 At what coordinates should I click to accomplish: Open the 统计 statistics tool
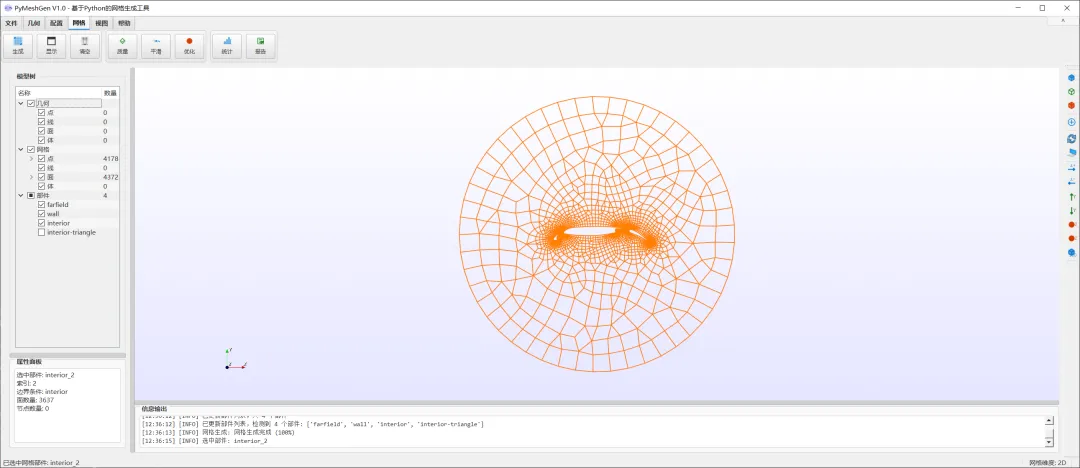[227, 45]
